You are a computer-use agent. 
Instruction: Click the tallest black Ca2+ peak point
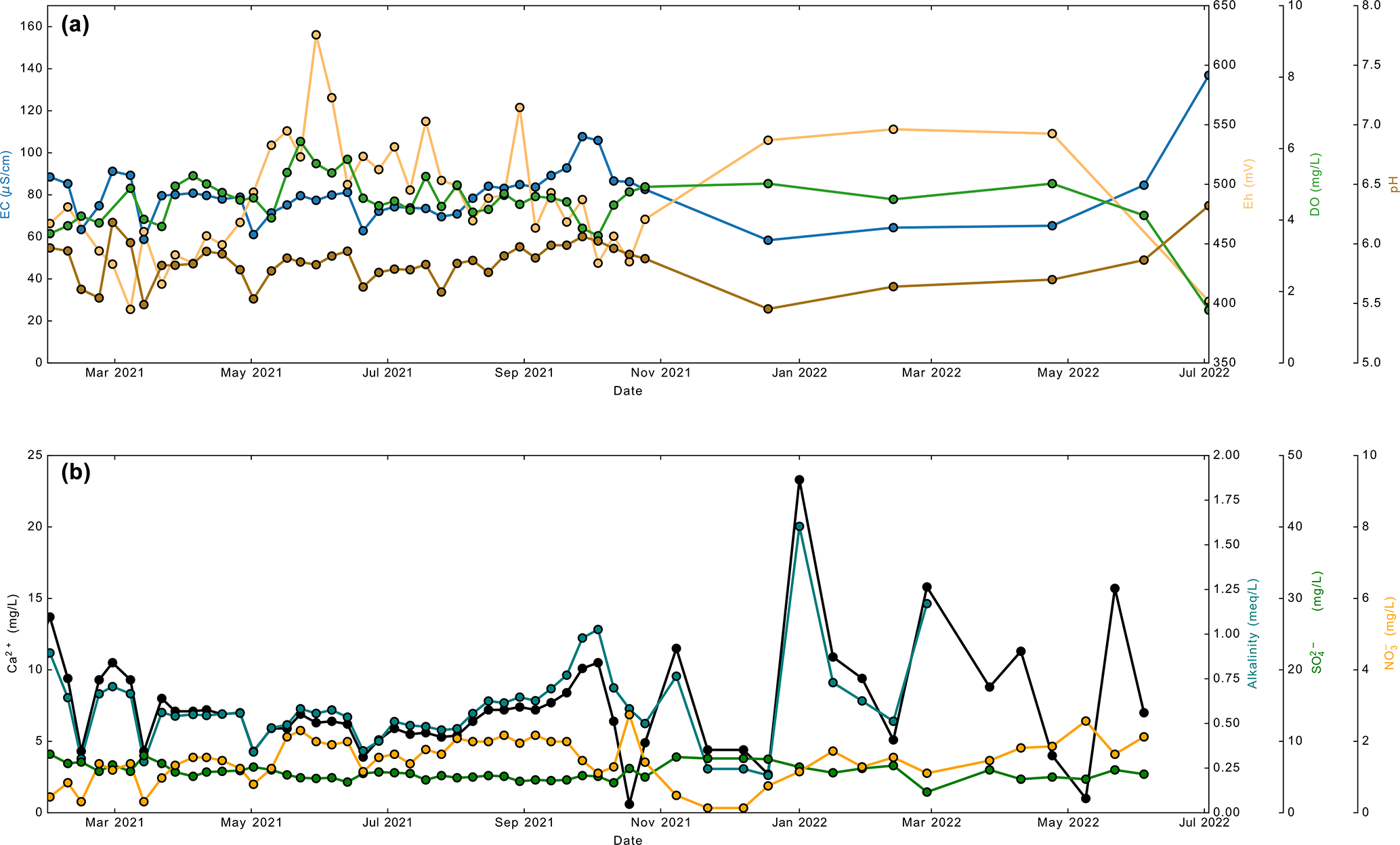pyautogui.click(x=799, y=480)
